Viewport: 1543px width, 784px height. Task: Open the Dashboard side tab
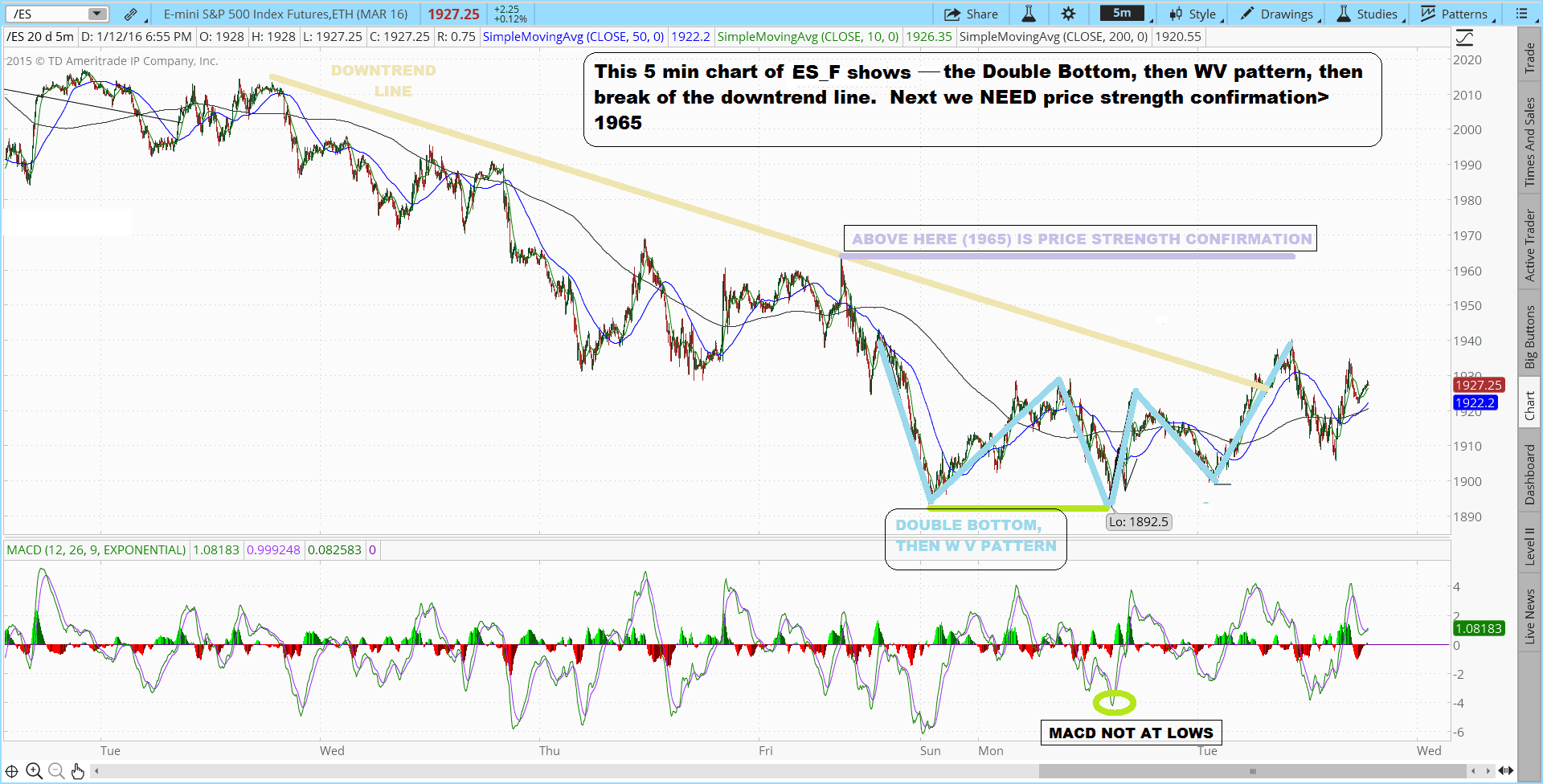click(x=1530, y=475)
